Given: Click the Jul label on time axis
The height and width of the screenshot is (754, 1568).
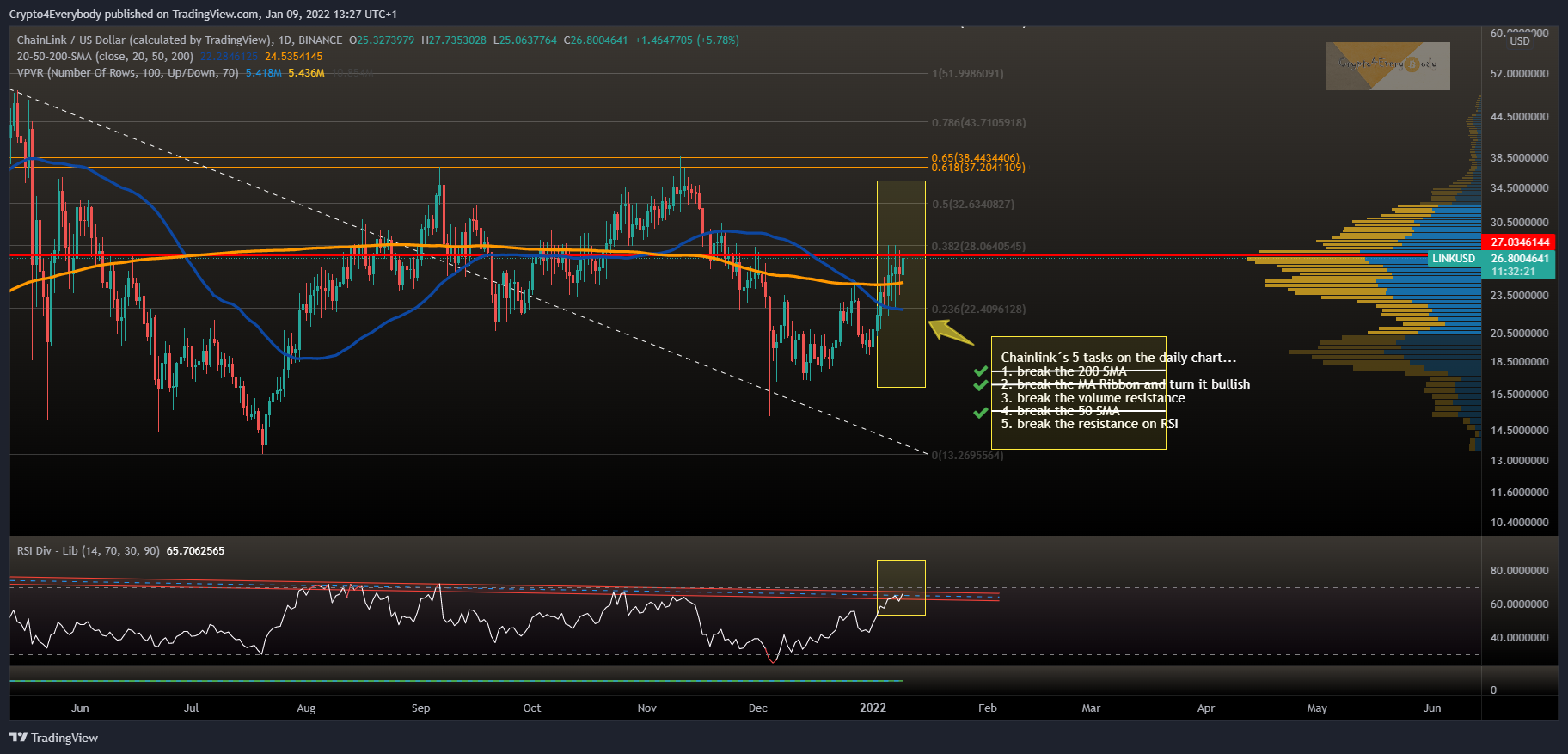Looking at the screenshot, I should point(191,708).
